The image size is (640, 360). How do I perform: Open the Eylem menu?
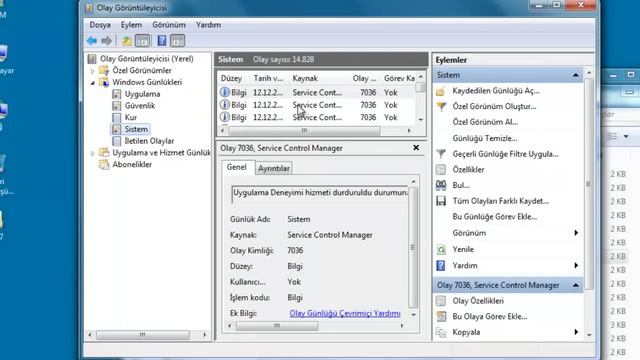click(x=131, y=25)
